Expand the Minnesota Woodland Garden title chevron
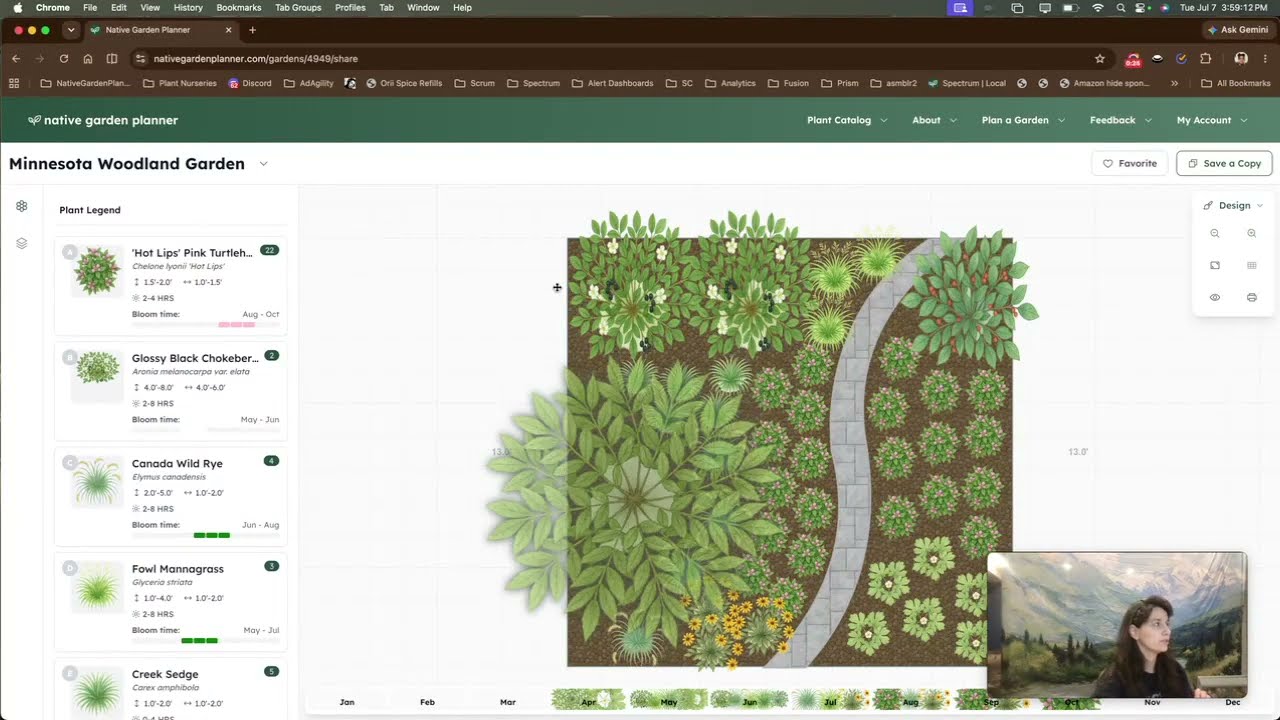 click(x=263, y=164)
